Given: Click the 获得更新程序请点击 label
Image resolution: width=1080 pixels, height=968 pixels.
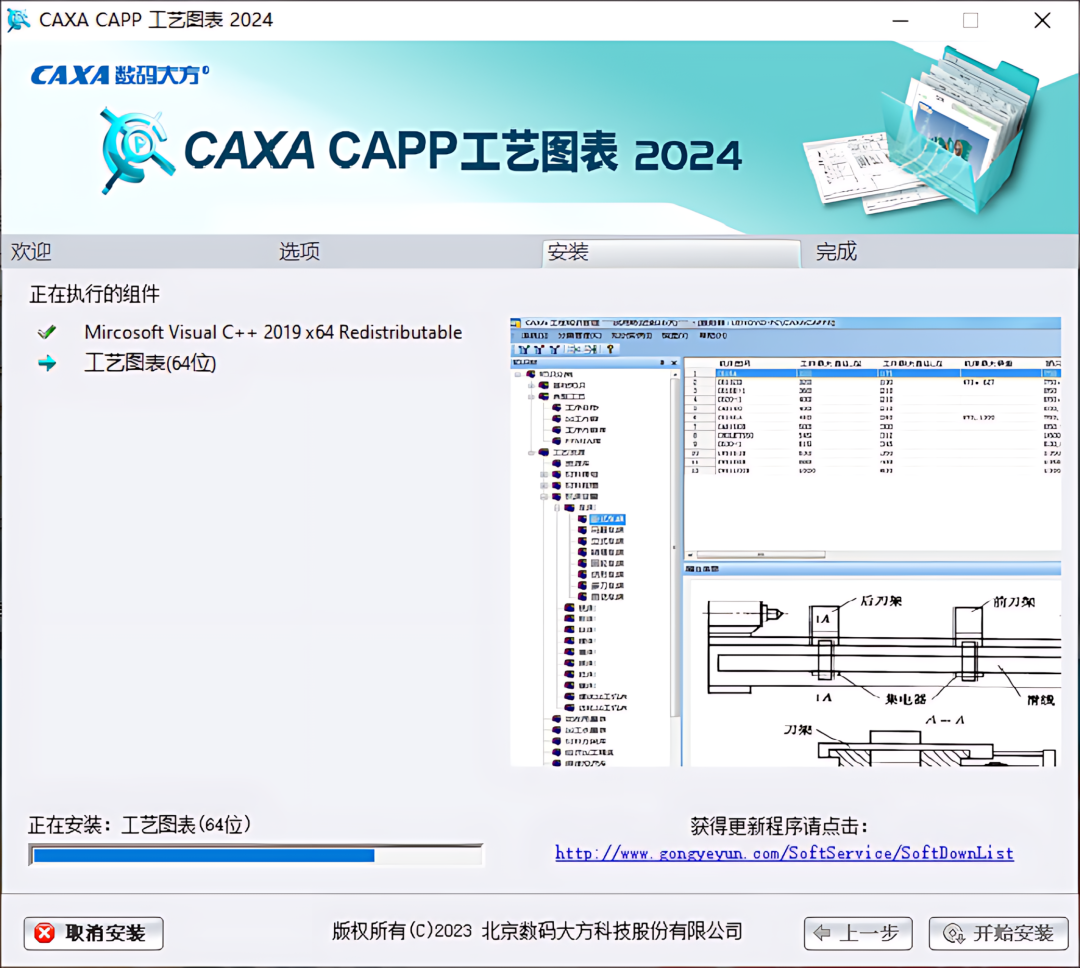Looking at the screenshot, I should (780, 826).
